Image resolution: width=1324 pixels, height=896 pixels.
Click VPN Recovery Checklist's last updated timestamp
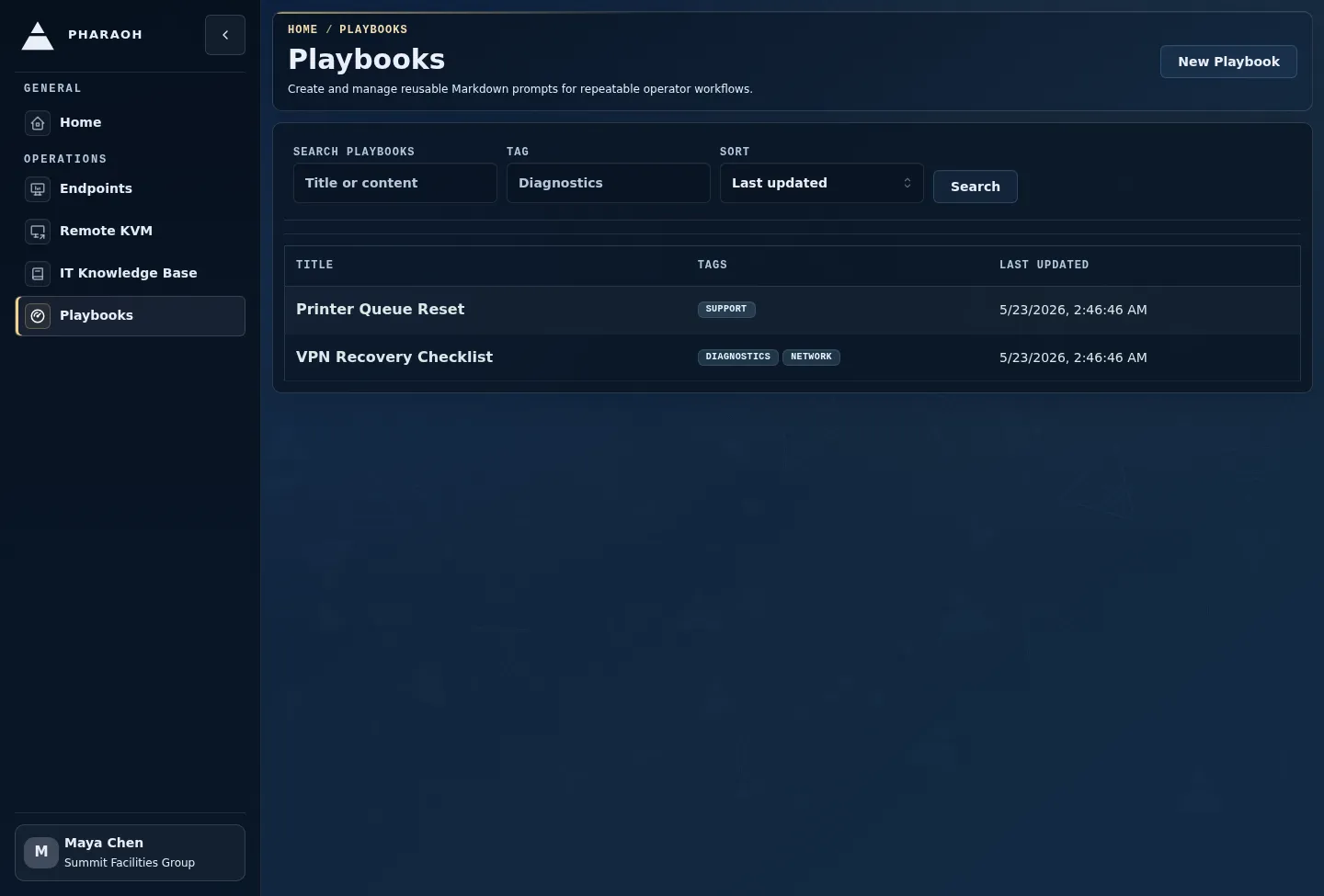click(x=1073, y=357)
